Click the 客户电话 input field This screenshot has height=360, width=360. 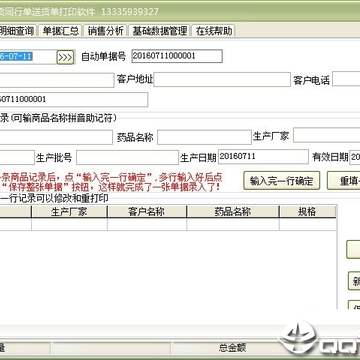(346, 79)
